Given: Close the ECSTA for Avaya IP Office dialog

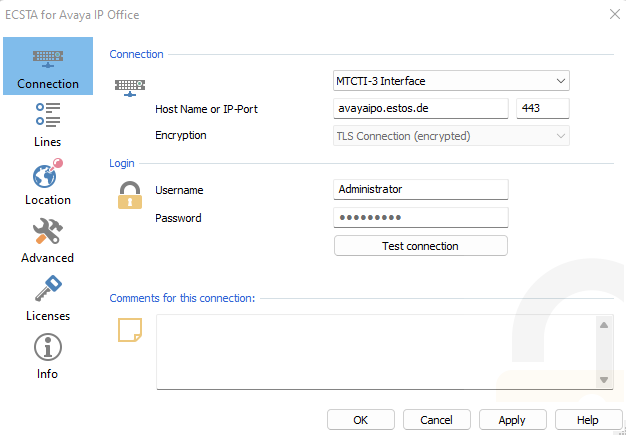Looking at the screenshot, I should pos(615,14).
